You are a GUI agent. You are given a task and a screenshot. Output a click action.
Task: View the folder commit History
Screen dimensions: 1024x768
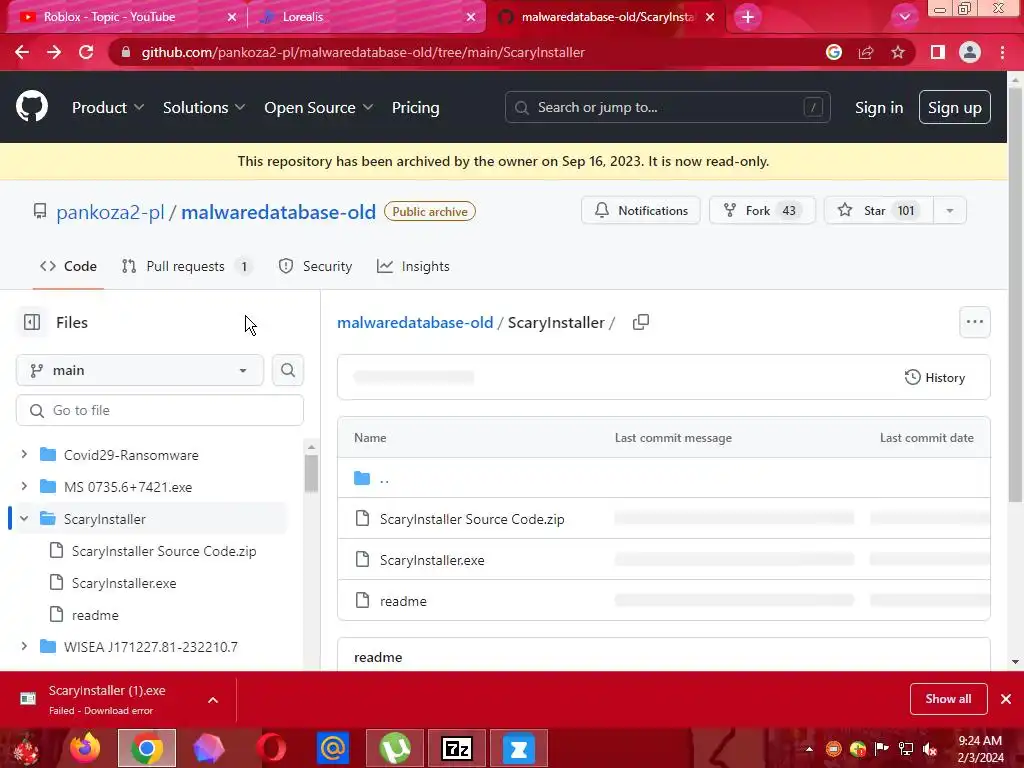coord(935,377)
